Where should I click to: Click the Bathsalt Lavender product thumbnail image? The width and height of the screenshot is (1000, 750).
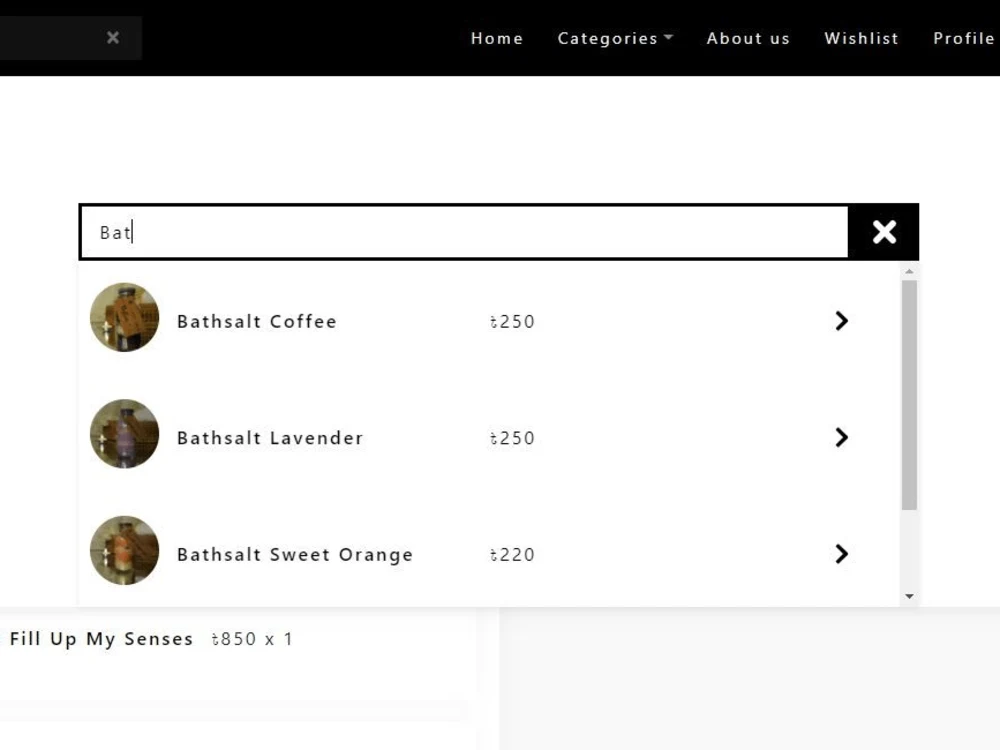(124, 434)
